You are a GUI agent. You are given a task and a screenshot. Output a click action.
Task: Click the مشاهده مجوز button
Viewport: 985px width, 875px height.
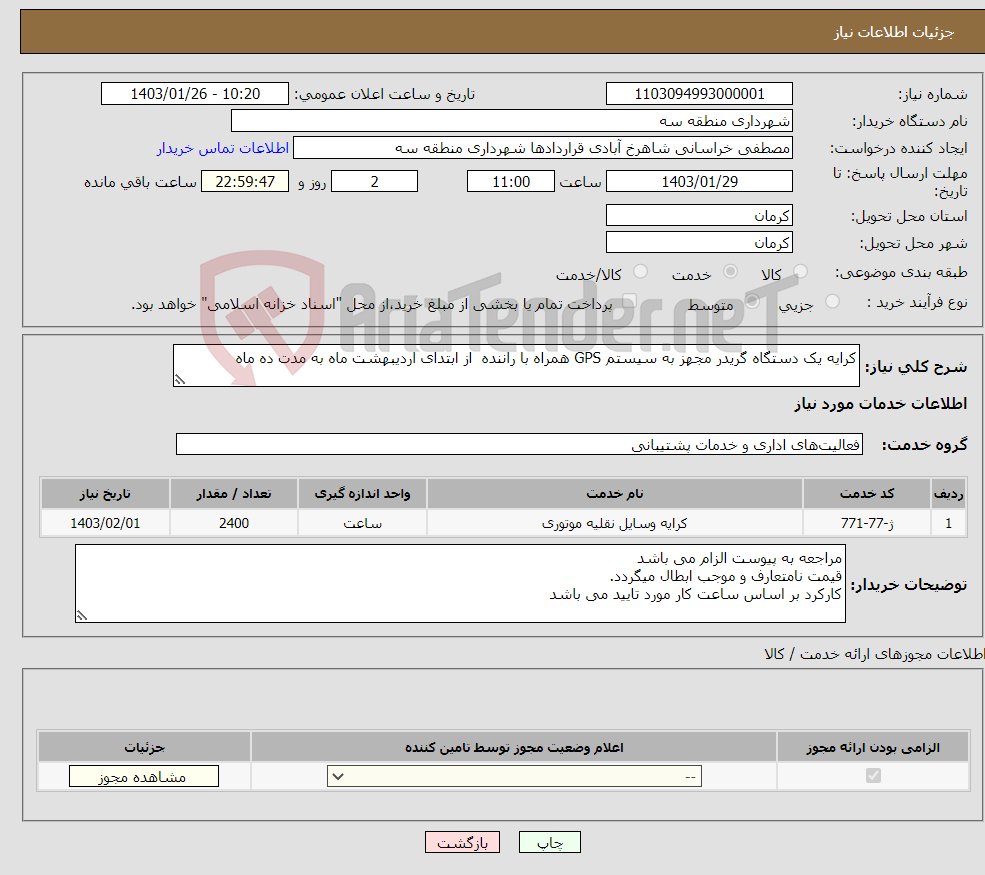pos(144,776)
